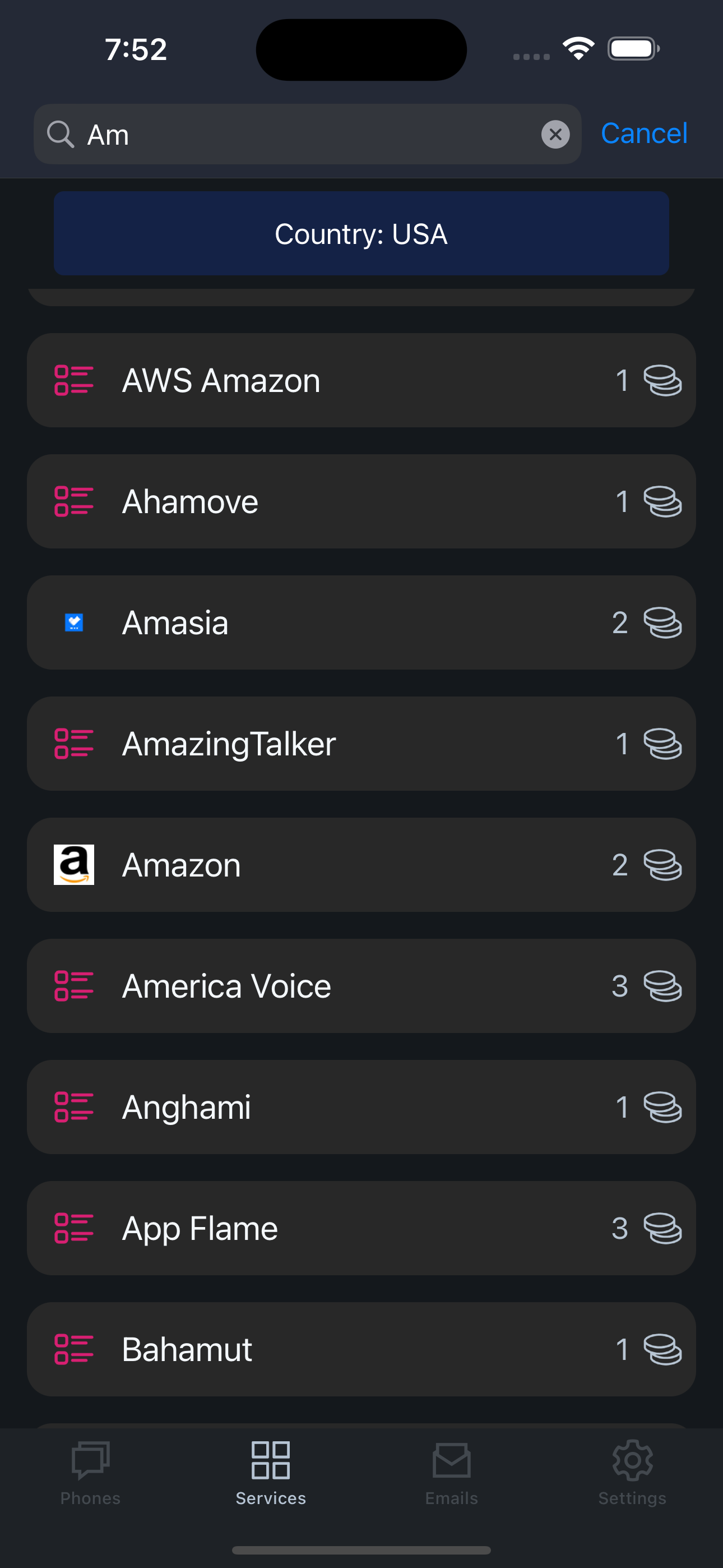The height and width of the screenshot is (1568, 723).
Task: Switch to the Emails tab
Action: point(451,1473)
